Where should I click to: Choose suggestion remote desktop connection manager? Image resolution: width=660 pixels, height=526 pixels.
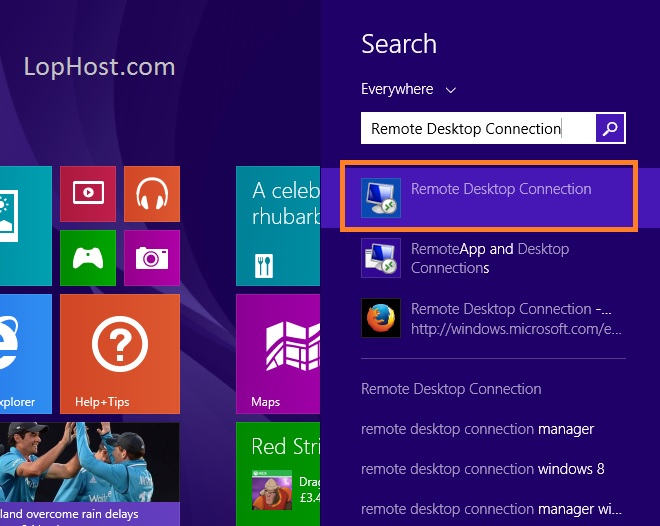tap(477, 429)
